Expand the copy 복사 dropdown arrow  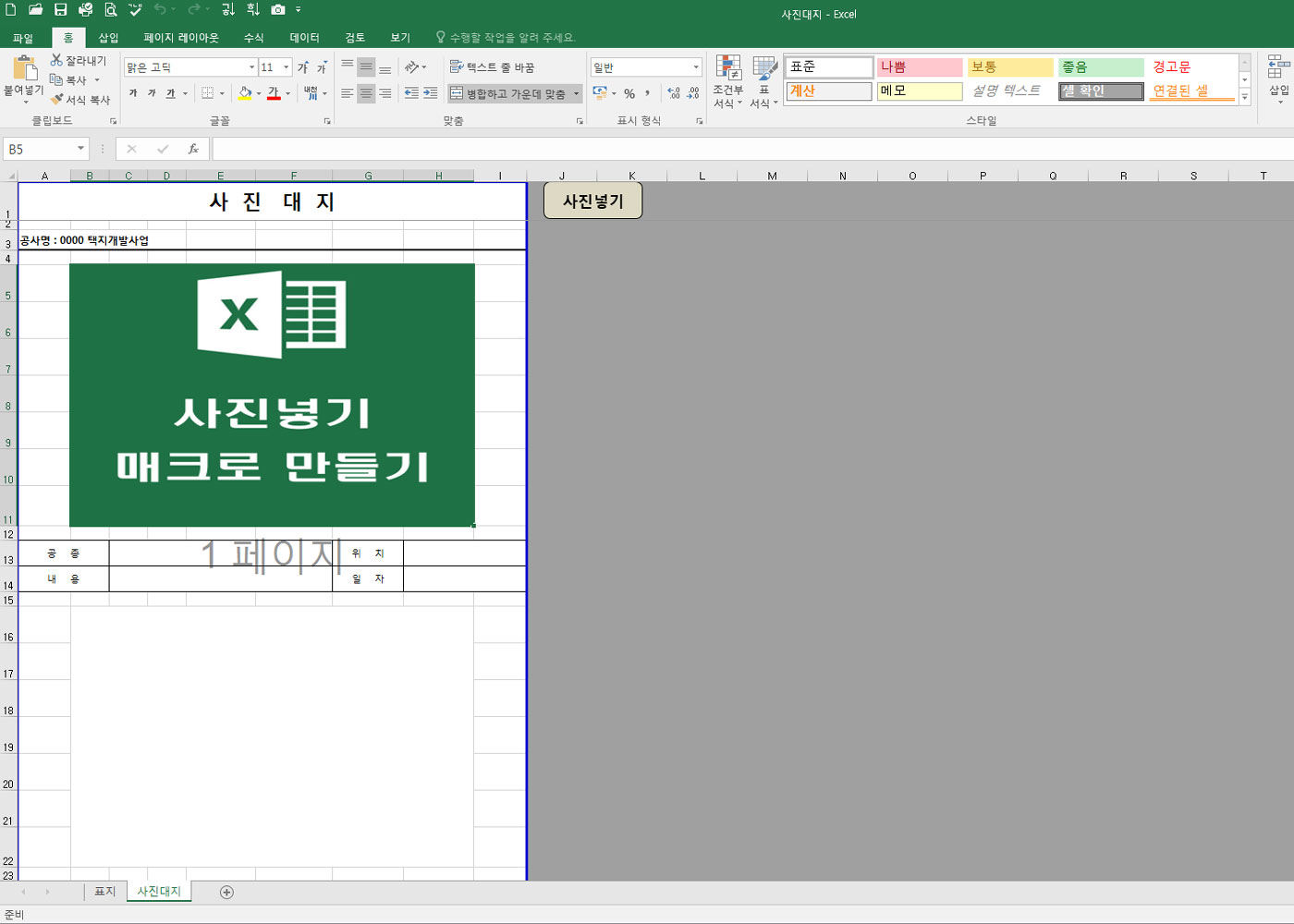coord(97,80)
